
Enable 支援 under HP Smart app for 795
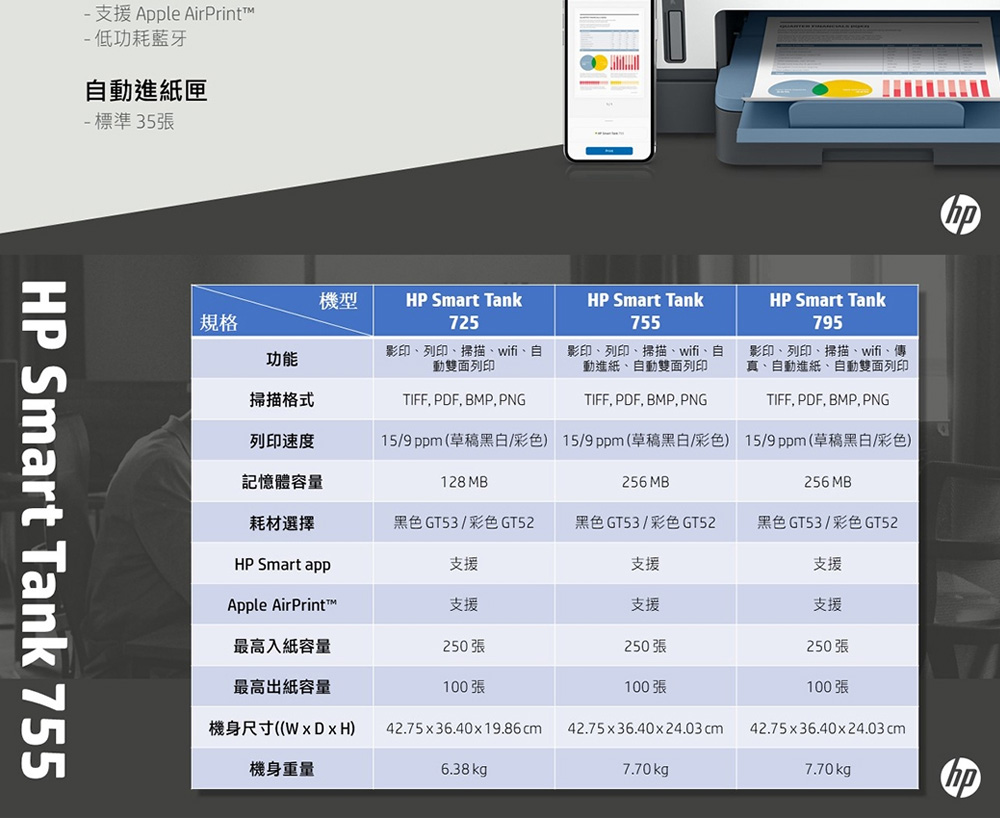coord(828,563)
